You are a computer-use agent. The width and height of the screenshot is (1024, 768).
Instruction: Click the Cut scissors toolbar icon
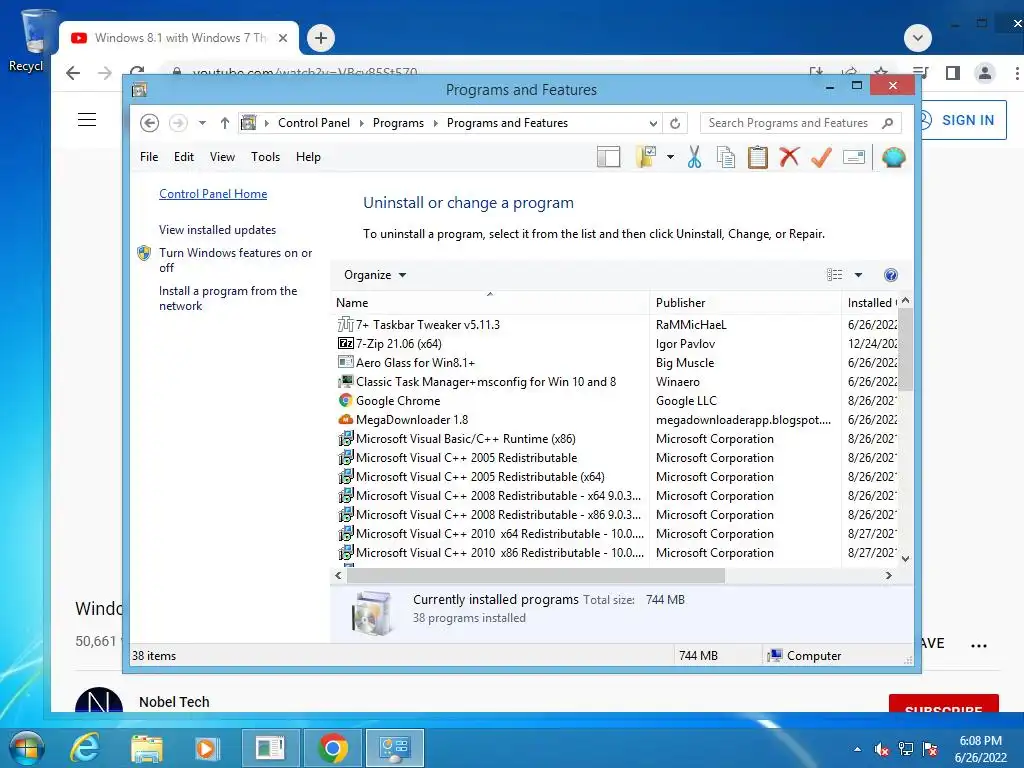(694, 157)
